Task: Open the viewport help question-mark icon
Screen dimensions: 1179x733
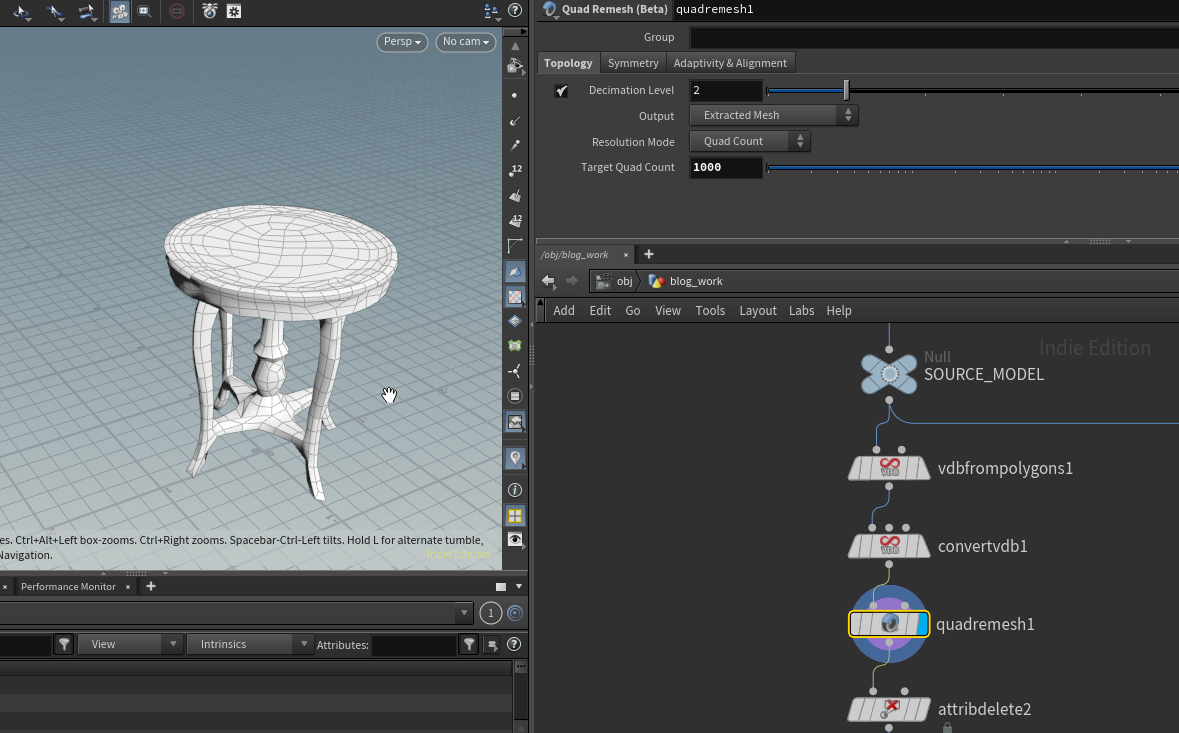Action: (x=515, y=11)
